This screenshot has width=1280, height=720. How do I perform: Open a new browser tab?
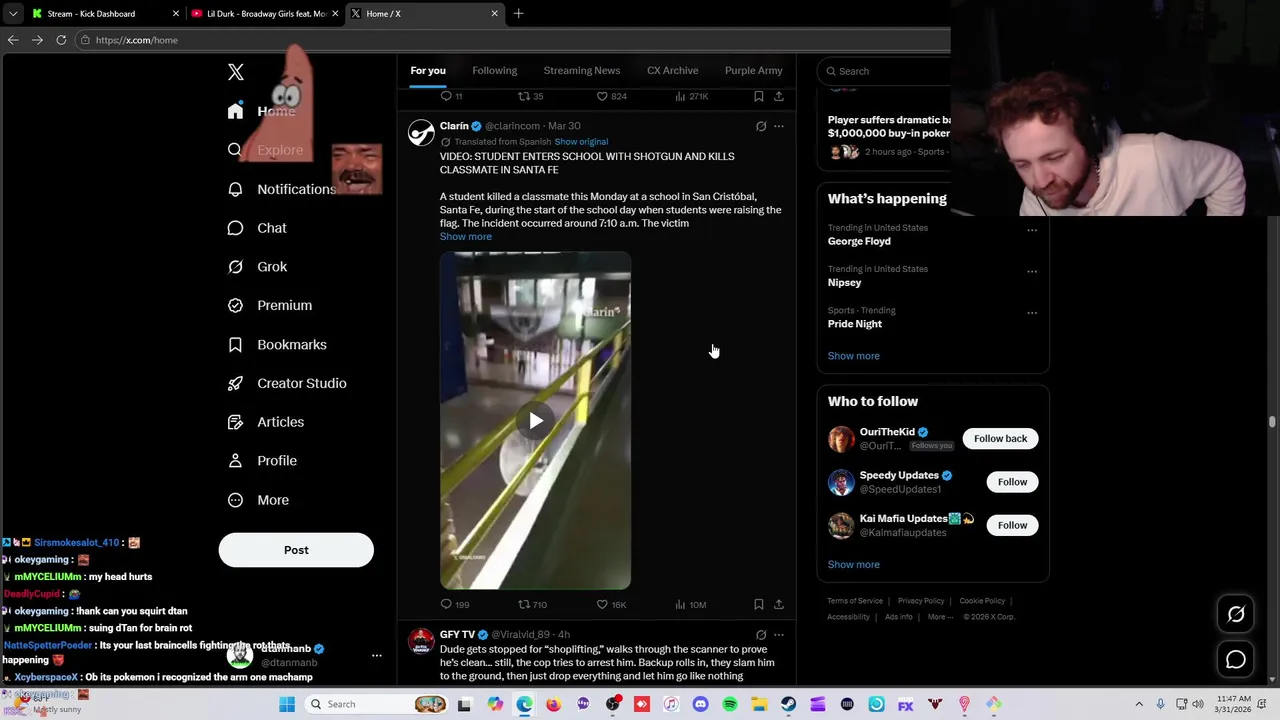click(x=518, y=14)
